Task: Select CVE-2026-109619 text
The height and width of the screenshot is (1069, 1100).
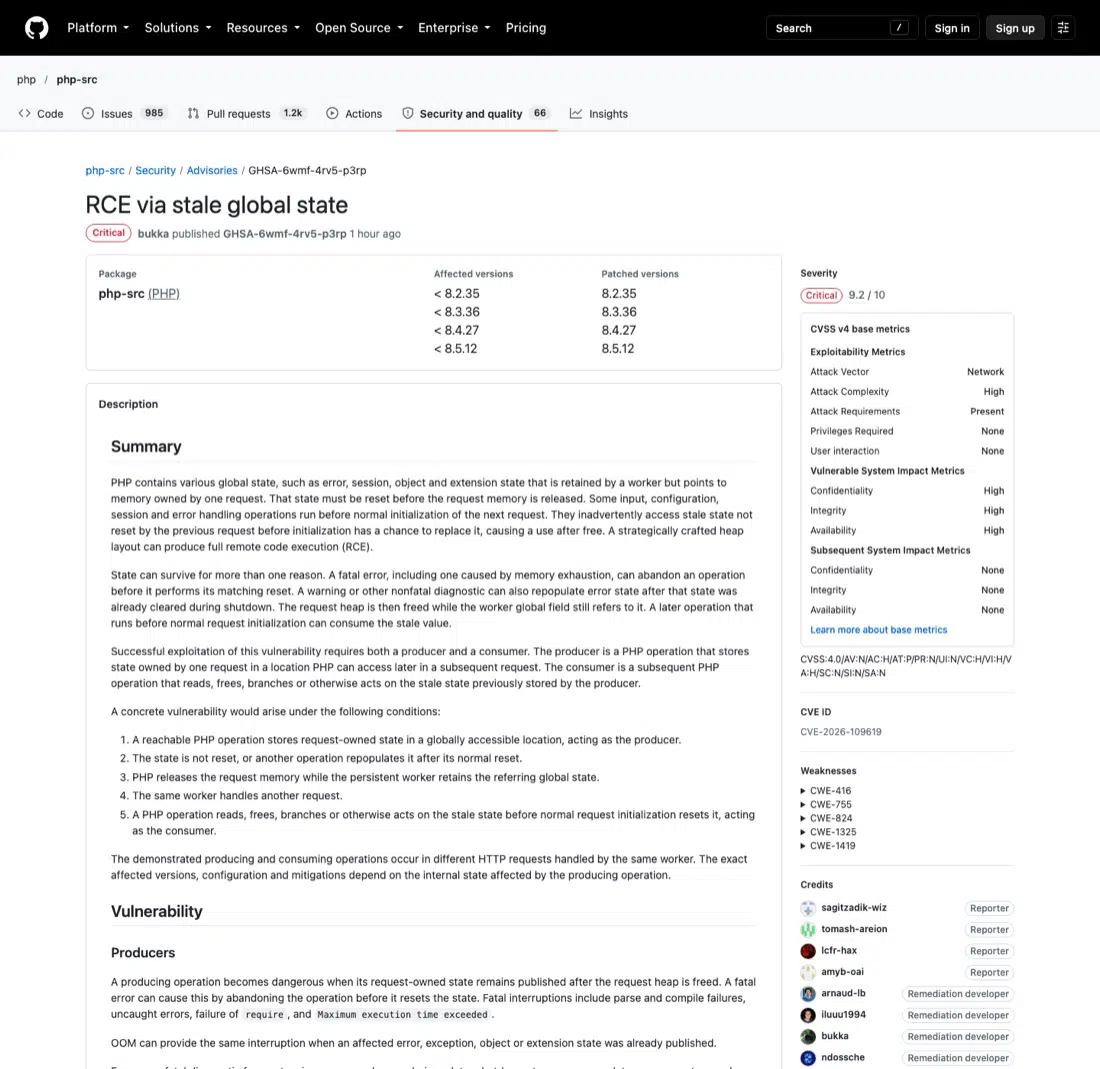Action: (x=840, y=732)
